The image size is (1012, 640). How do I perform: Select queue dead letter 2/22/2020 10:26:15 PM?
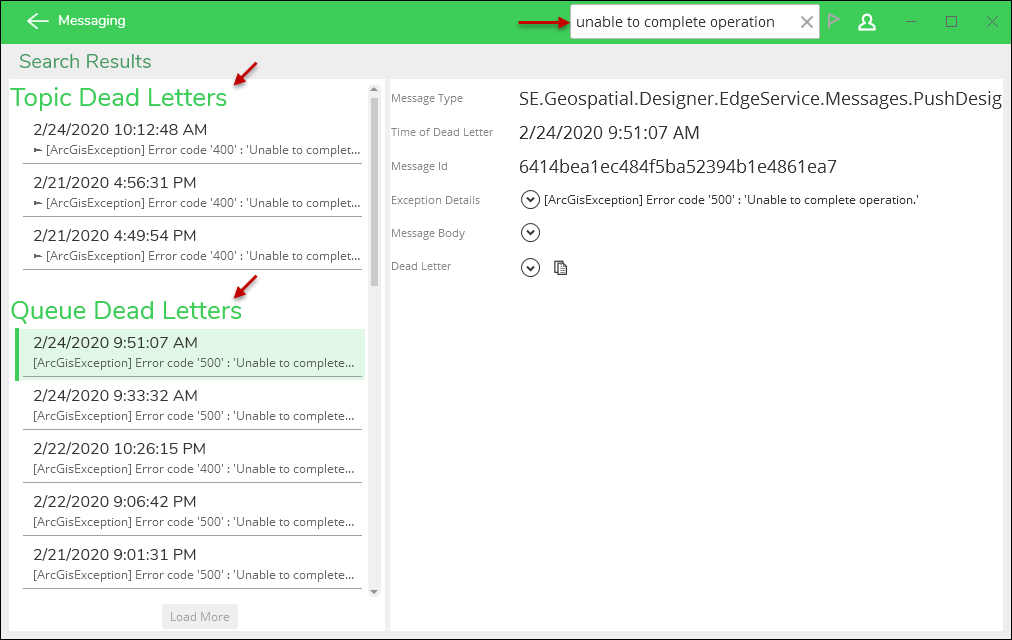point(192,458)
